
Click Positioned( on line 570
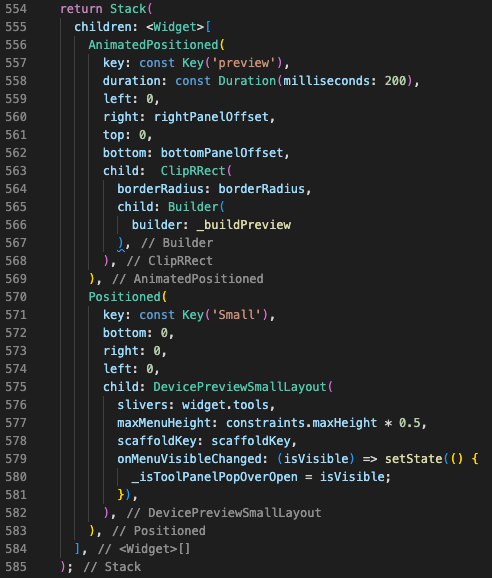coord(128,297)
